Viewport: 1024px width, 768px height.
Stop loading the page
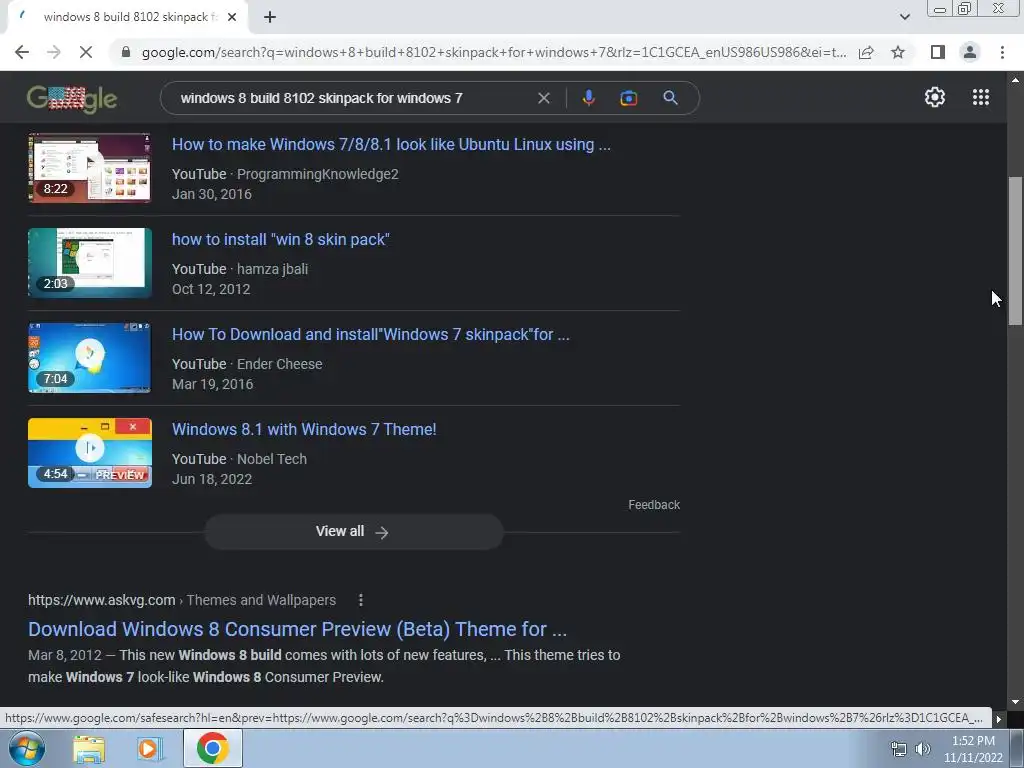86,52
